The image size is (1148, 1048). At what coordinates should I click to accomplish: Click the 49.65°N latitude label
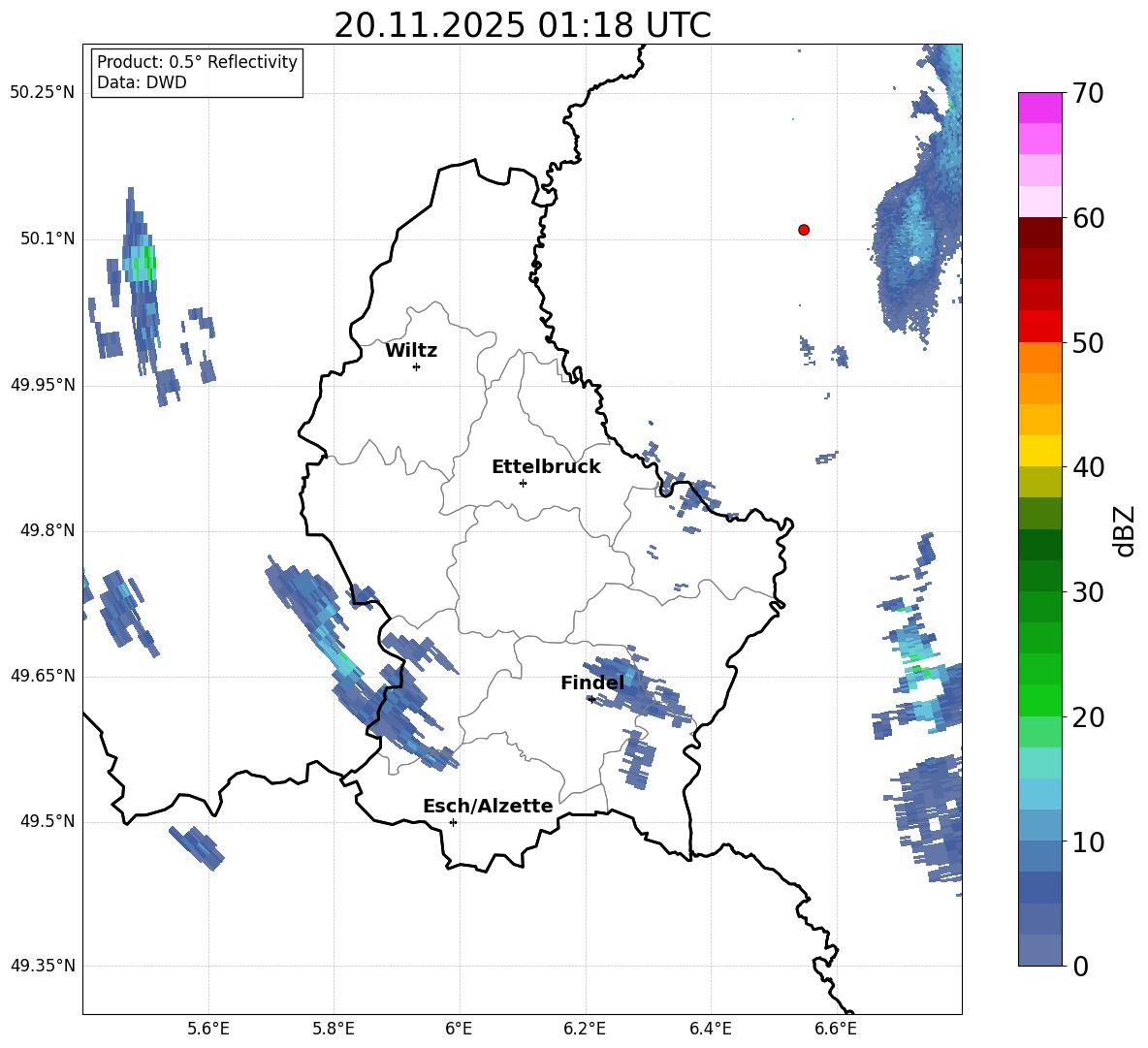pos(43,676)
